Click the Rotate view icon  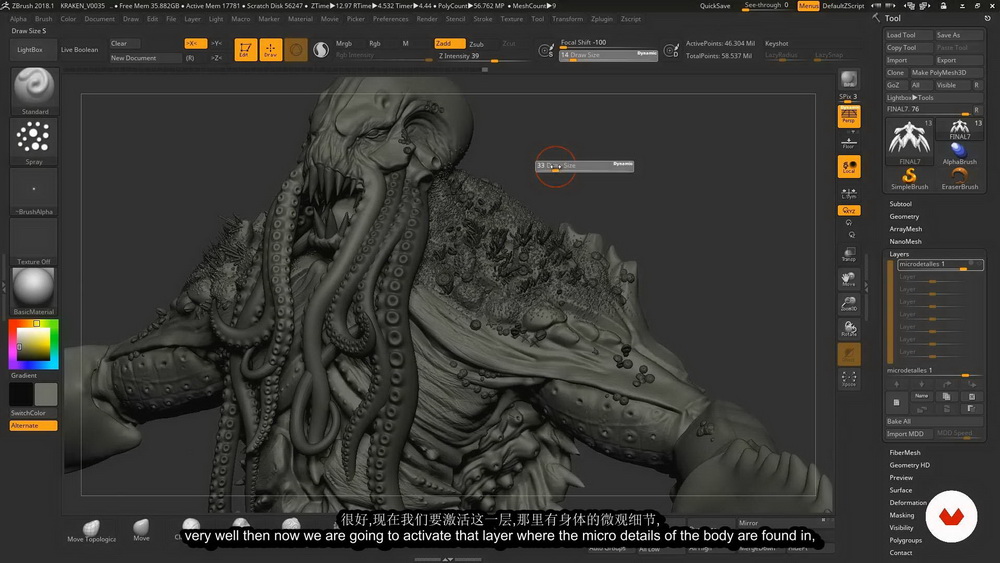coord(849,329)
